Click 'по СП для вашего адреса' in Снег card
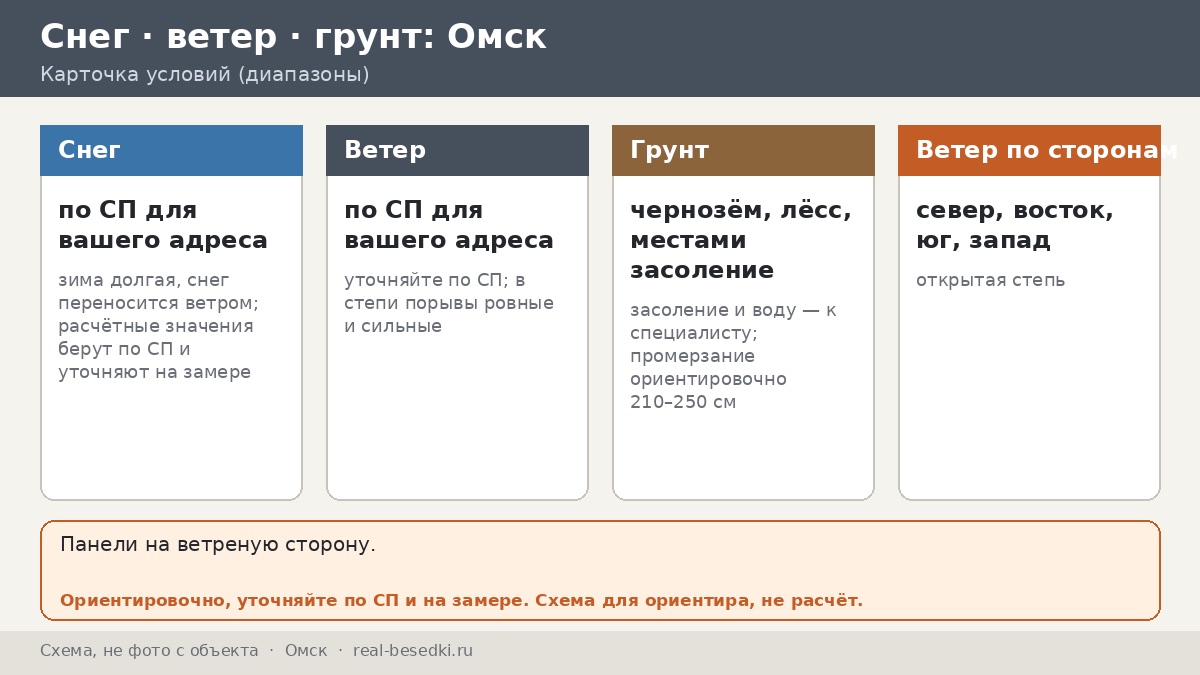The height and width of the screenshot is (675, 1200). pyautogui.click(x=163, y=225)
